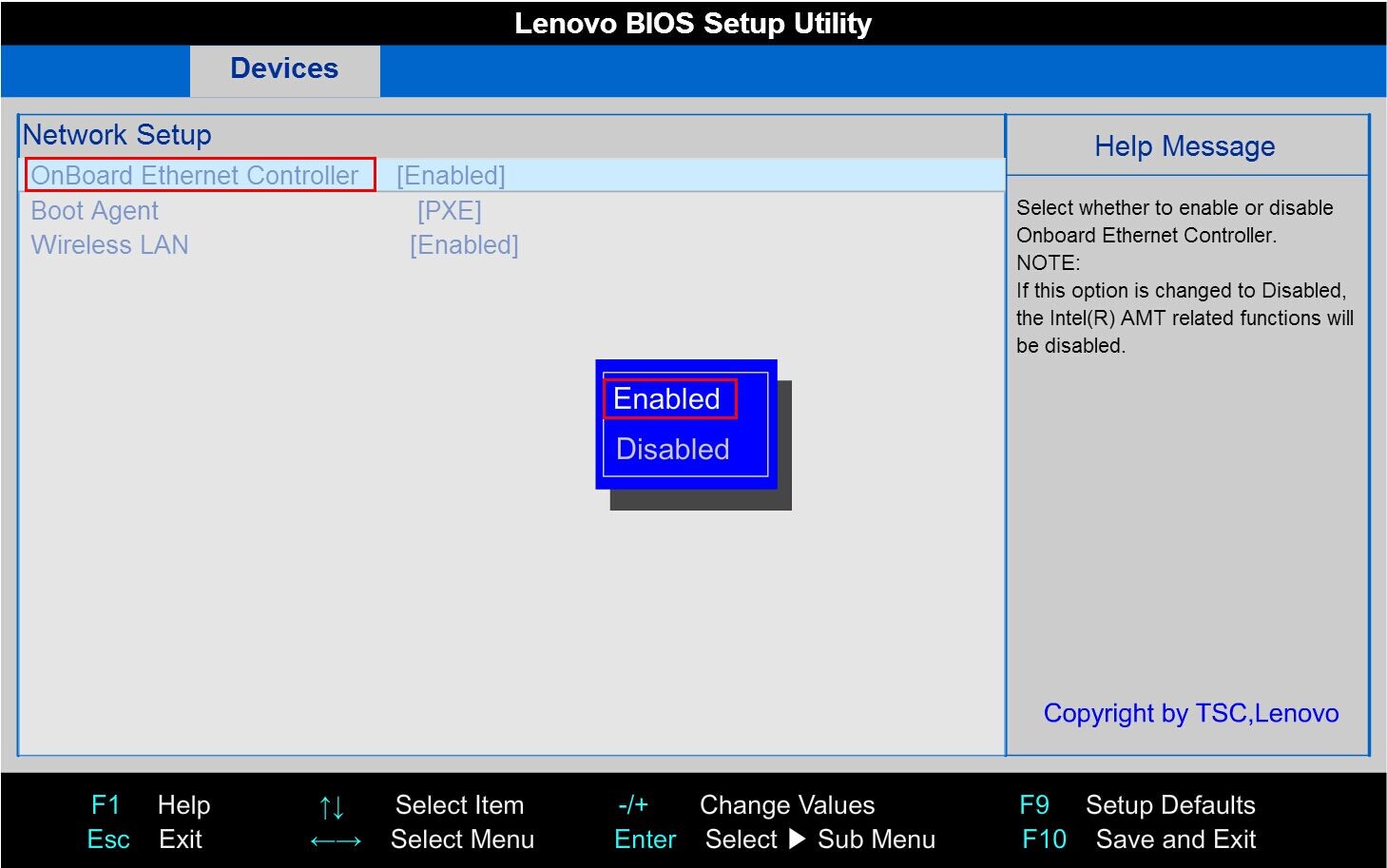Select the Boot Agent setting

tap(95, 210)
